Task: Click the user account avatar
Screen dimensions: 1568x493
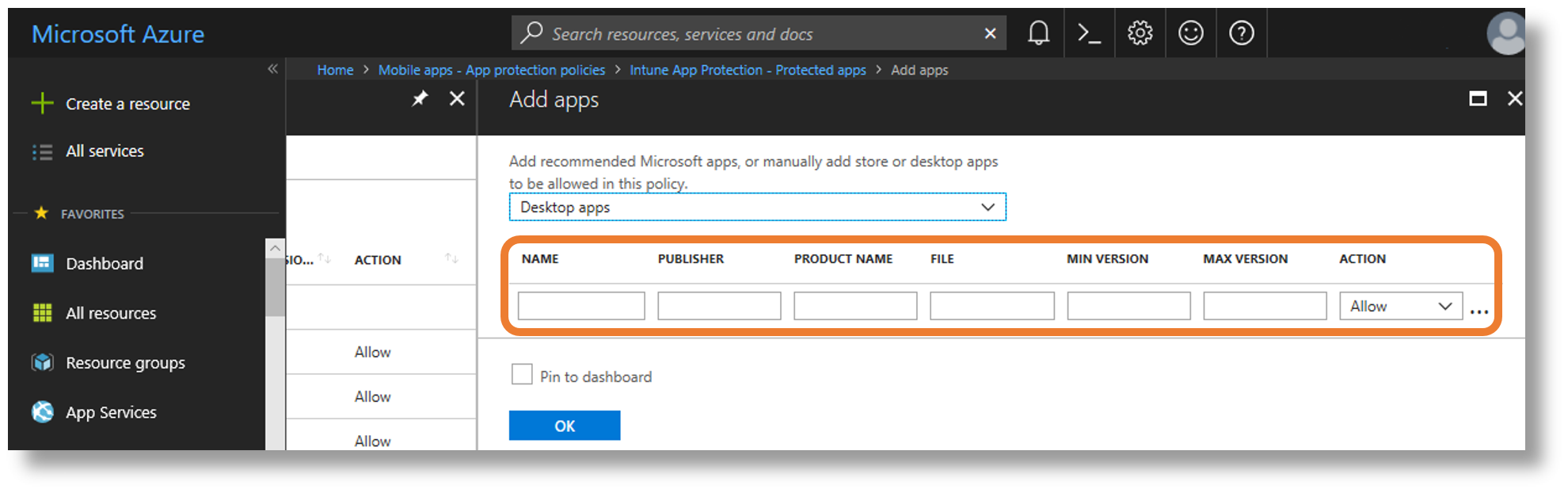Action: click(1505, 33)
